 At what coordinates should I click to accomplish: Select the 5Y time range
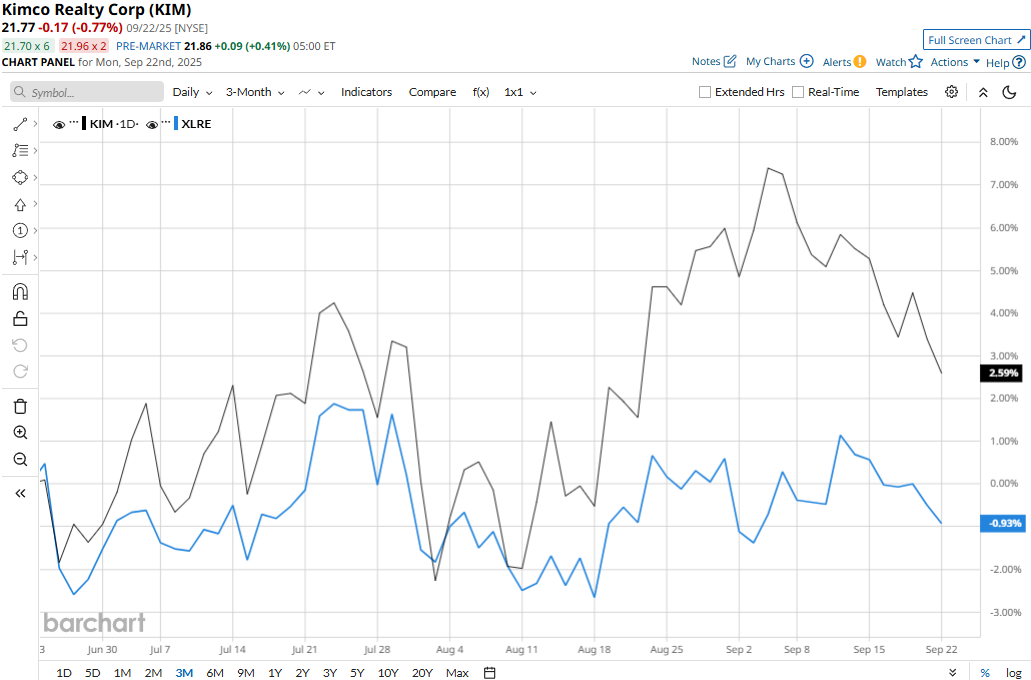[x=357, y=673]
